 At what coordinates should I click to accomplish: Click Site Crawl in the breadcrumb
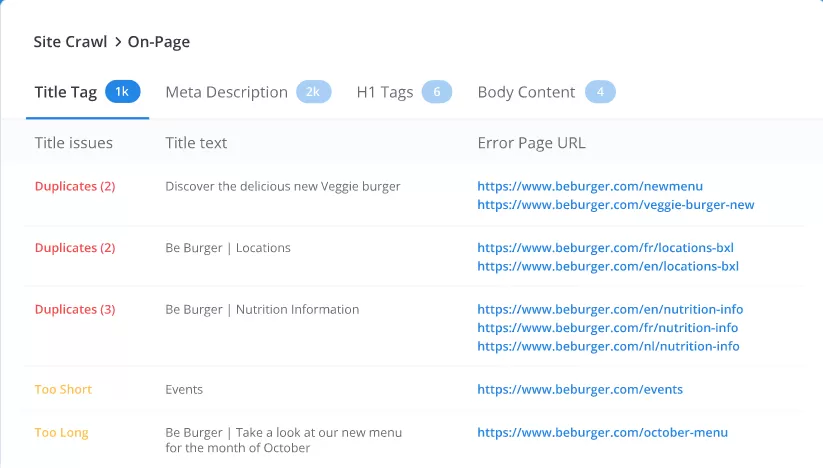(x=71, y=42)
